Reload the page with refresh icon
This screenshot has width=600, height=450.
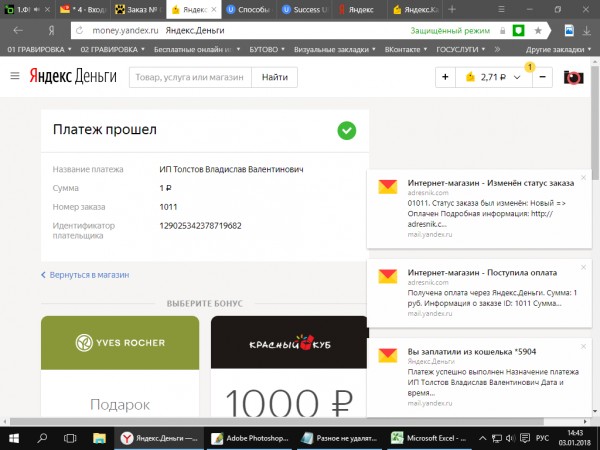point(80,31)
